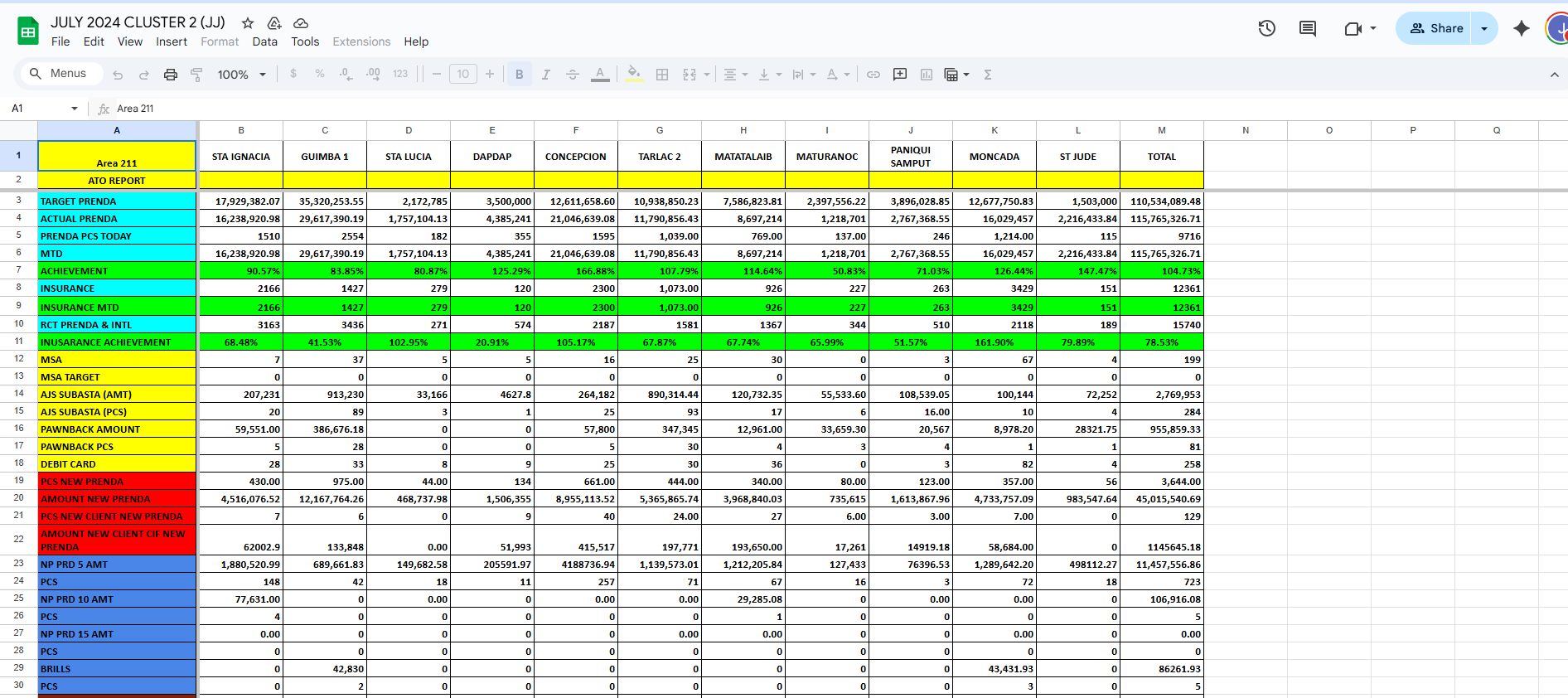Viewport: 1568px width, 698px height.
Task: Click the Share button
Action: point(1436,28)
